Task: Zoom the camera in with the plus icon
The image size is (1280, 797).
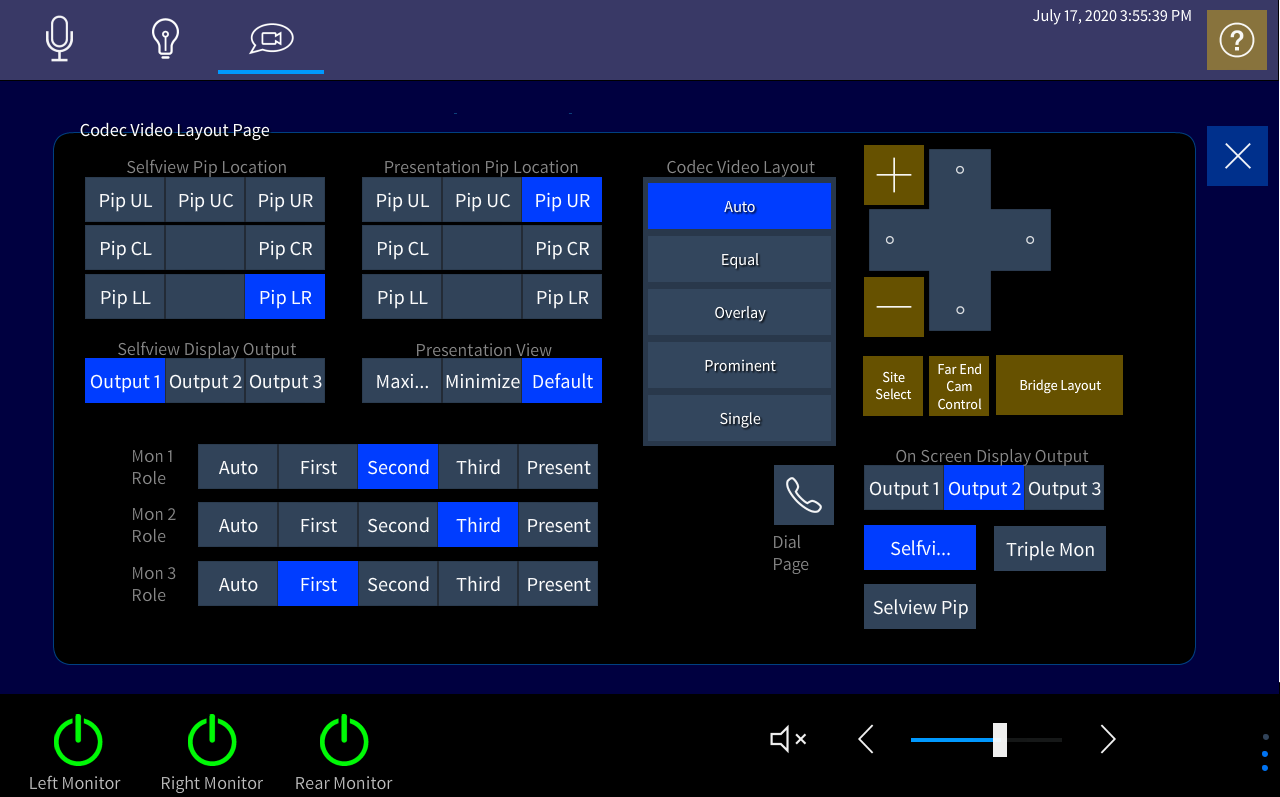Action: [x=893, y=175]
